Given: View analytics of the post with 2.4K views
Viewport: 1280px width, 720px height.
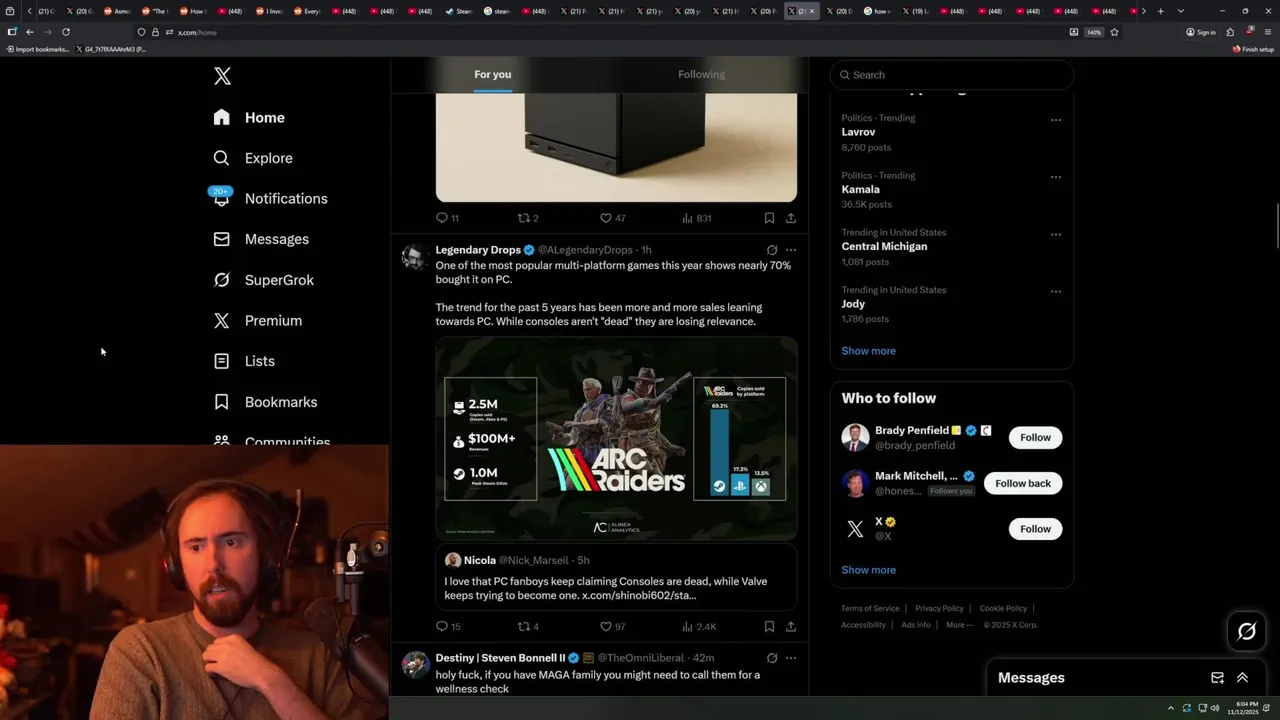Looking at the screenshot, I should click(699, 626).
